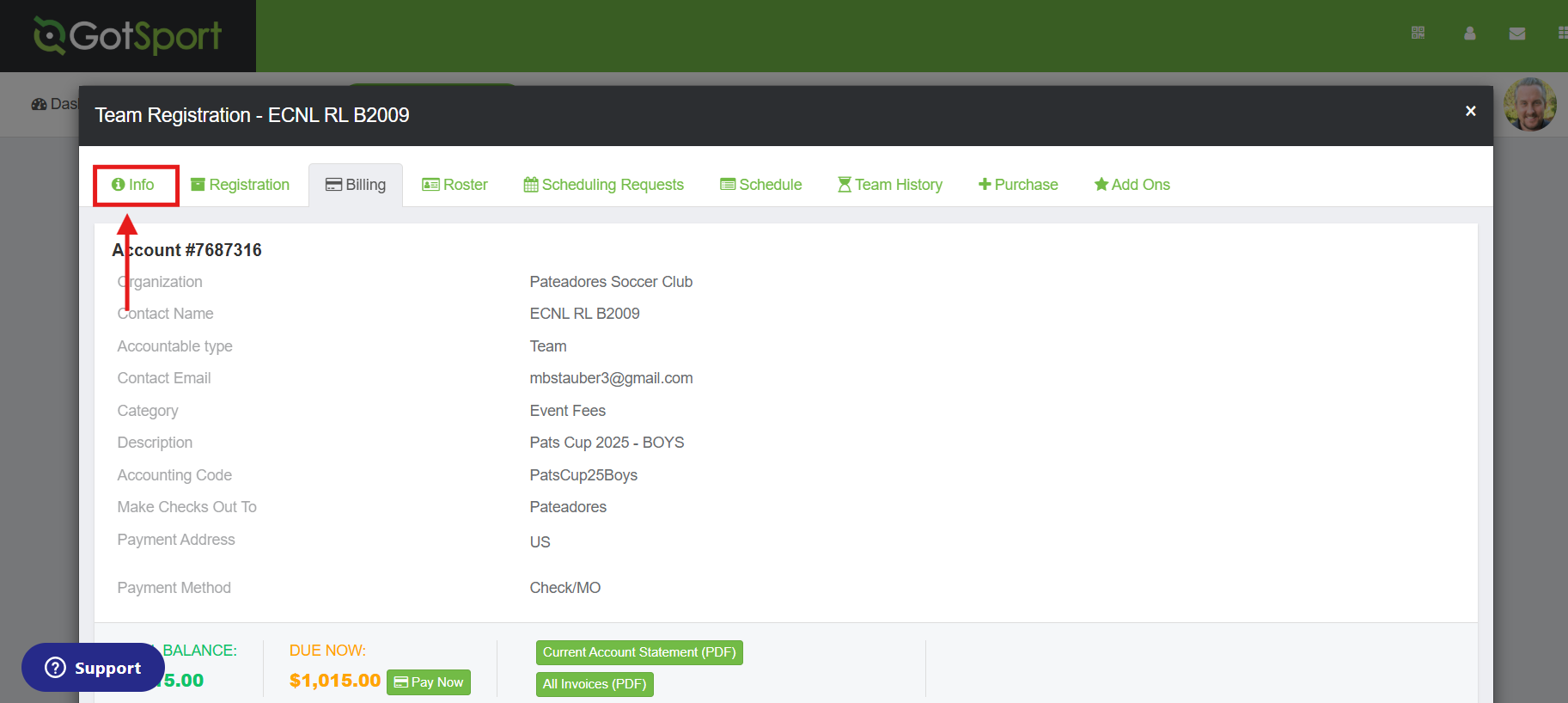1568x703 pixels.
Task: Download All Invoices PDF
Action: (x=595, y=684)
